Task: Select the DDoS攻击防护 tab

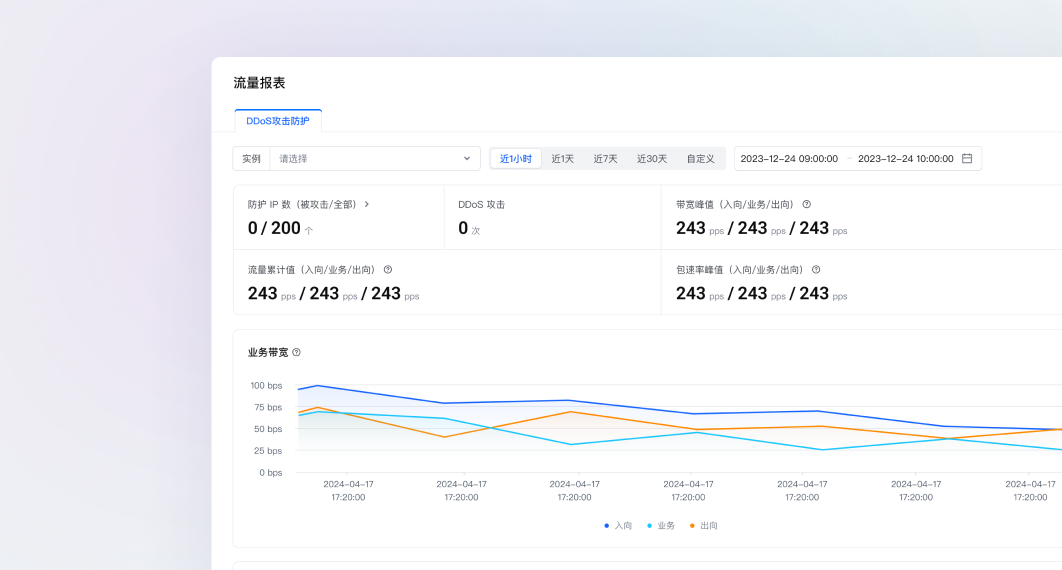Action: [278, 121]
